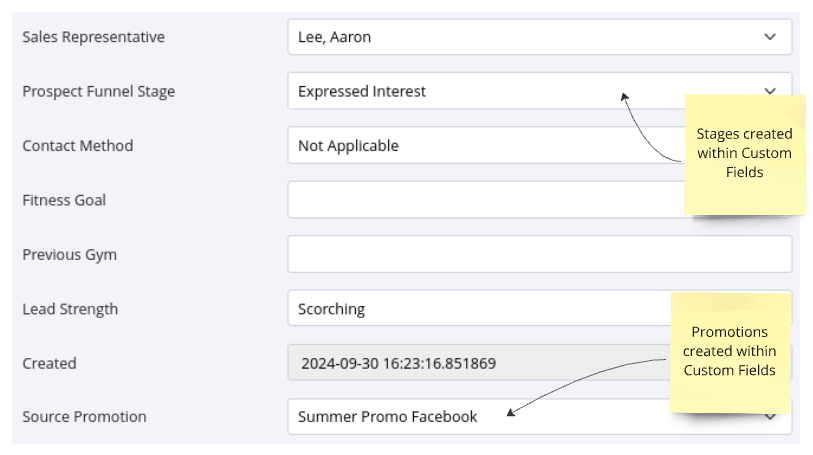Click the Sales Representative dropdown chevron arrow
Image resolution: width=813 pixels, height=455 pixels.
click(x=769, y=37)
